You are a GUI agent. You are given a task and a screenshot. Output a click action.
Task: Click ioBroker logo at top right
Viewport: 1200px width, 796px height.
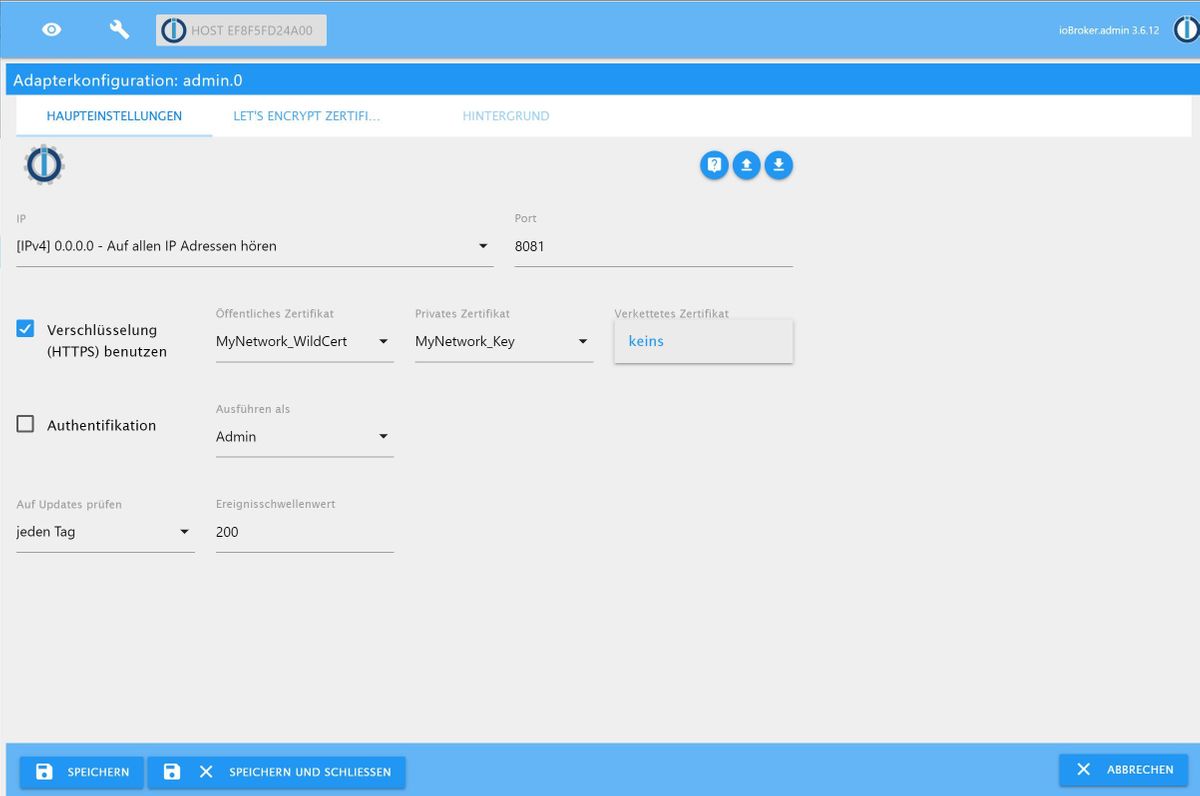(1187, 30)
